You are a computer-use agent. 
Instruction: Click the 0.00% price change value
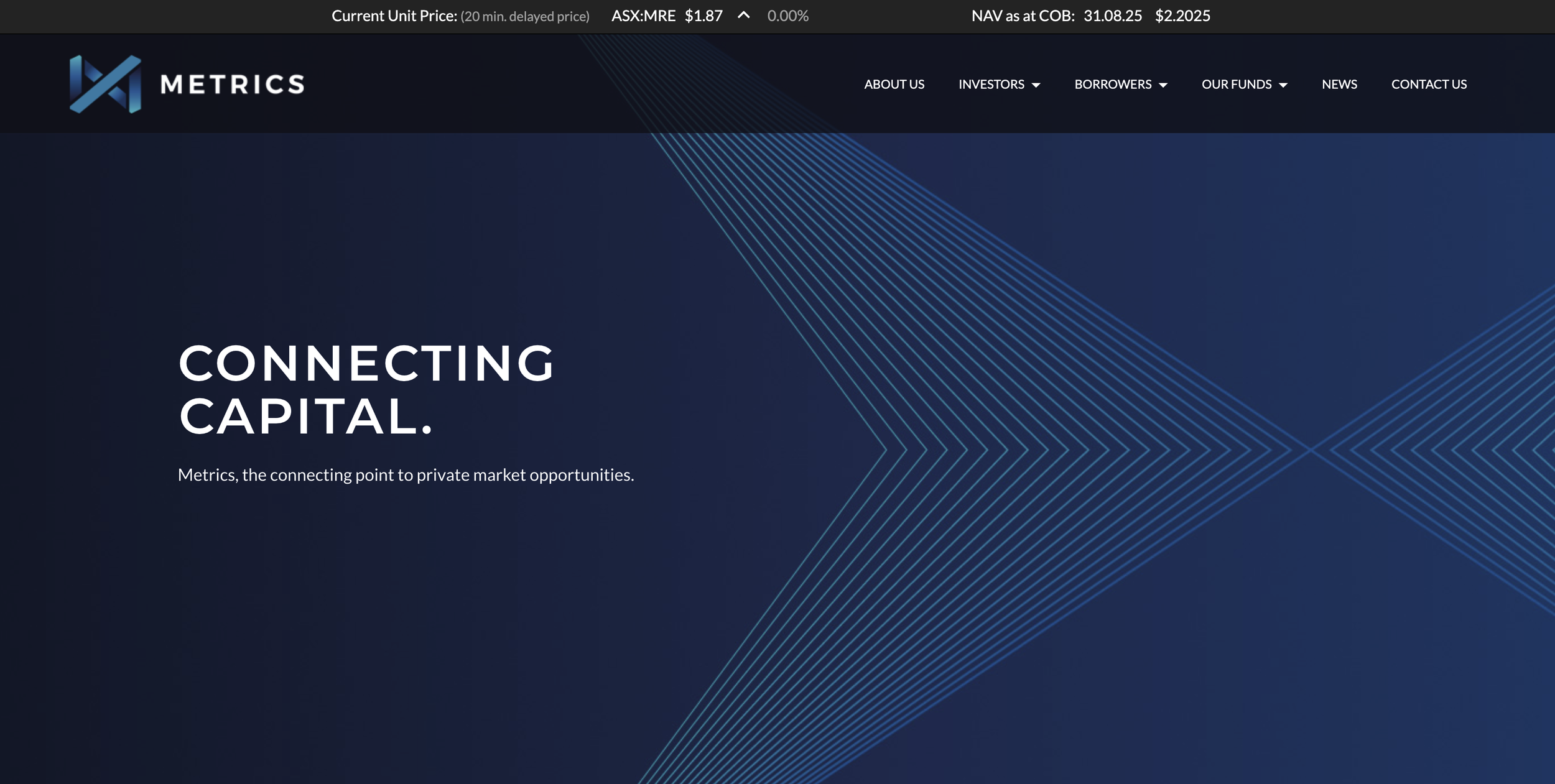[787, 16]
